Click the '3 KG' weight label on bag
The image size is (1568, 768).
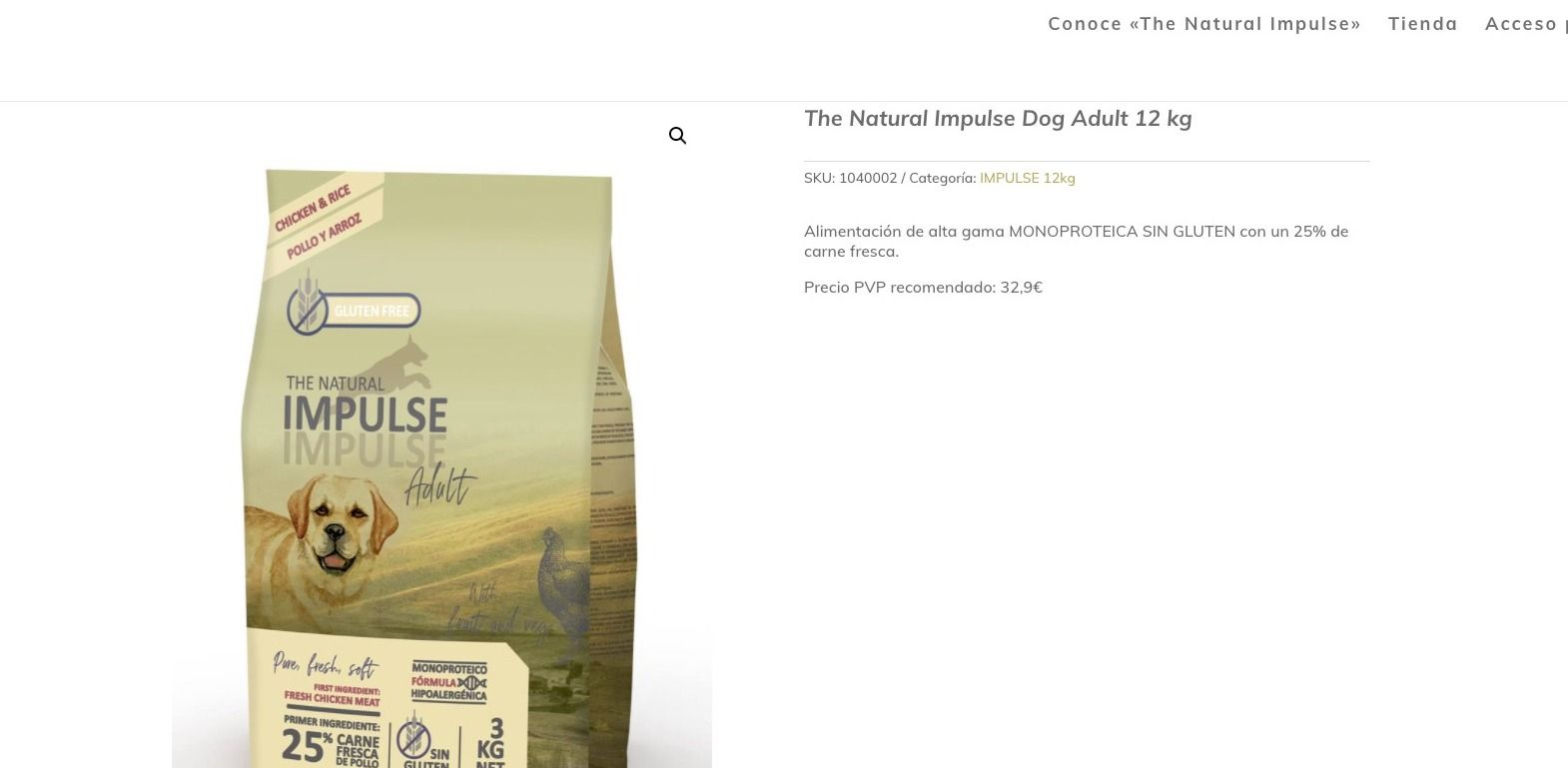490,742
